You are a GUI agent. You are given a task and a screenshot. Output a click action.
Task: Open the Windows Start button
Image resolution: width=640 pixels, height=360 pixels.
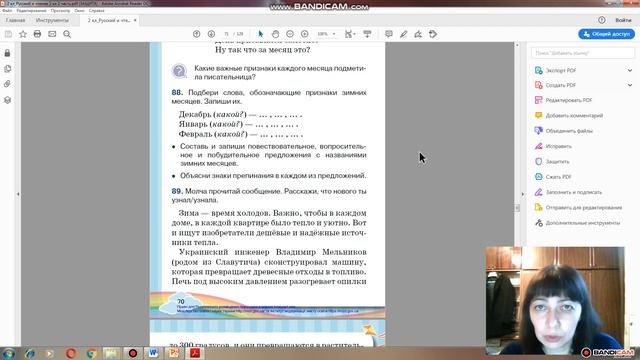click(x=9, y=353)
